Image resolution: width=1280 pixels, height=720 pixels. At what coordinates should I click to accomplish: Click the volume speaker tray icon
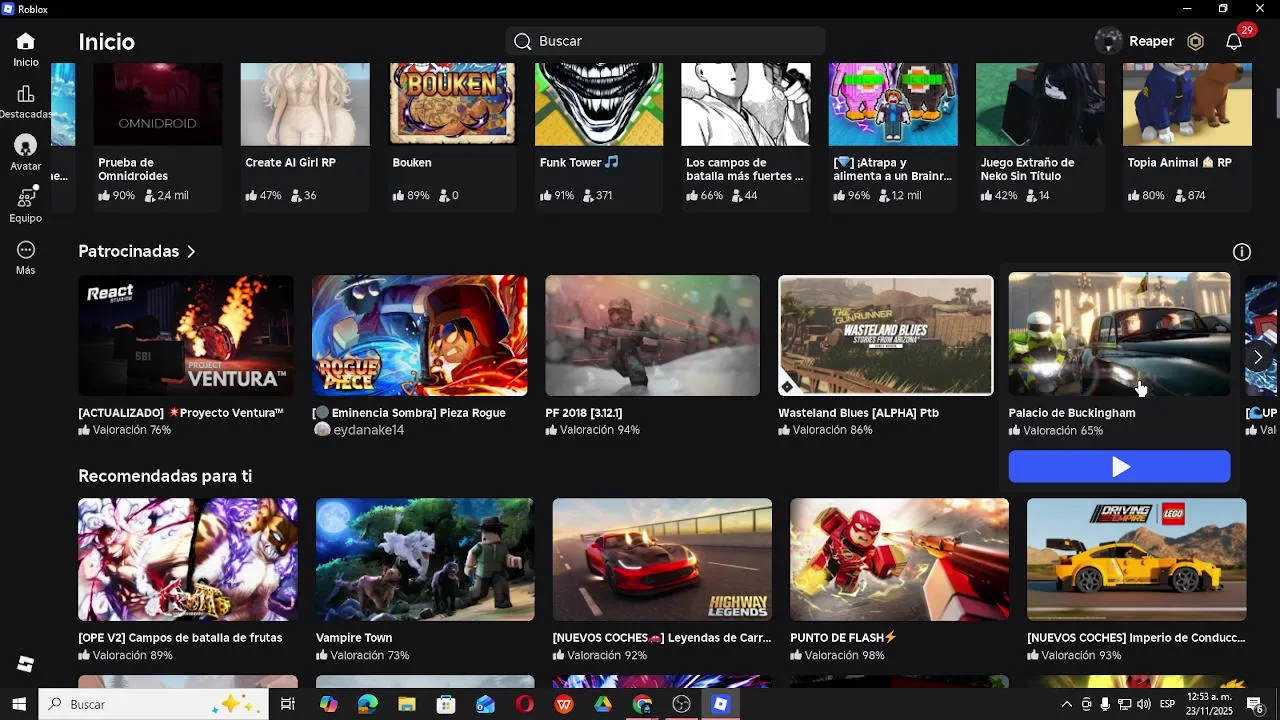pyautogui.click(x=1143, y=705)
